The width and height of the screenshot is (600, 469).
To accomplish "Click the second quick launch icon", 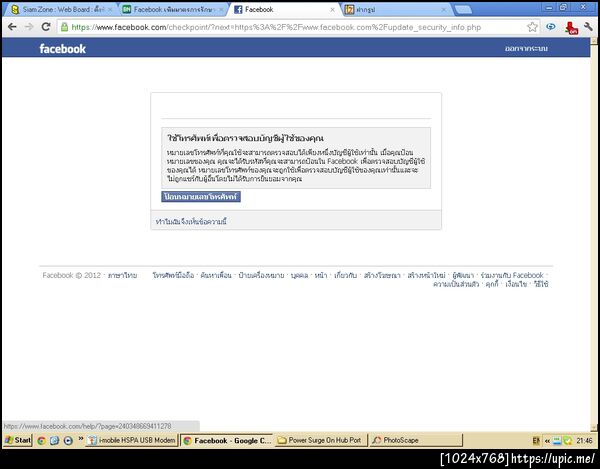I will click(x=55, y=441).
